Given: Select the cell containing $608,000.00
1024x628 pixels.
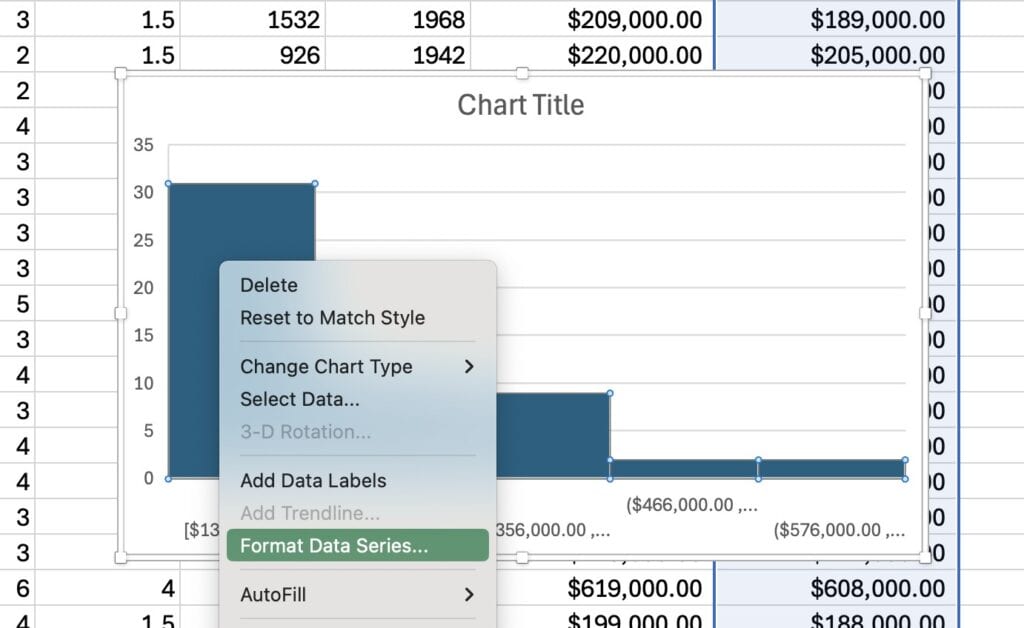Looking at the screenshot, I should point(877,589).
